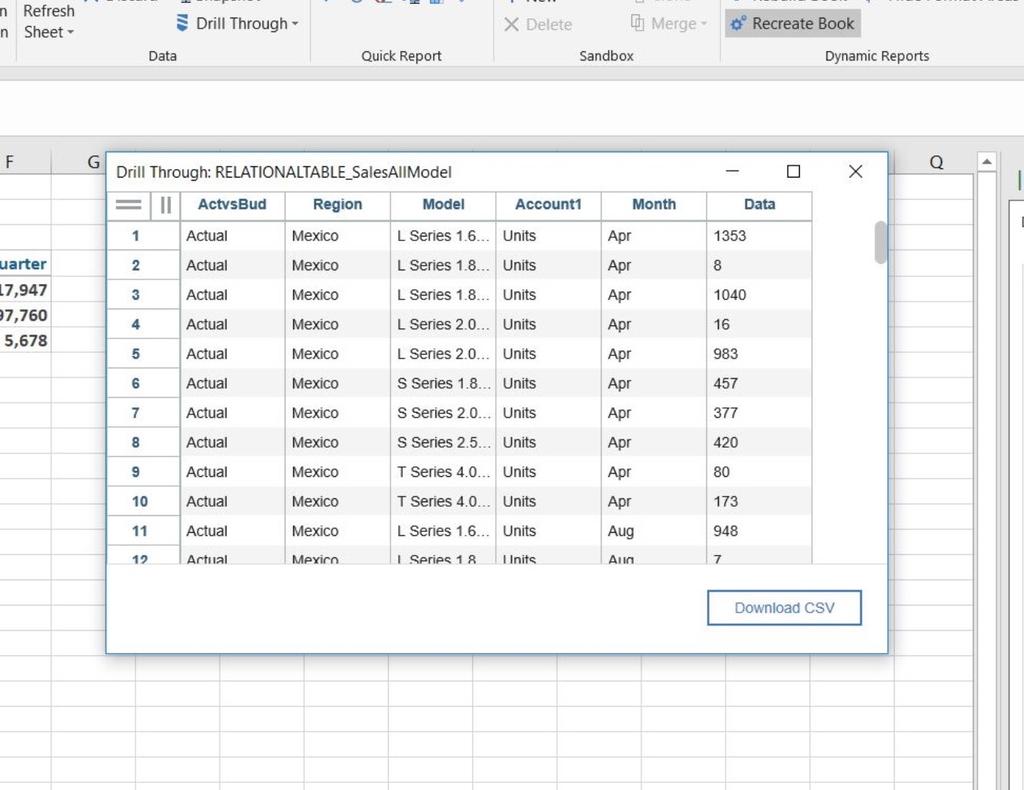Click the column chooser icon beside ActvsBud
The height and width of the screenshot is (790, 1024).
[165, 205]
